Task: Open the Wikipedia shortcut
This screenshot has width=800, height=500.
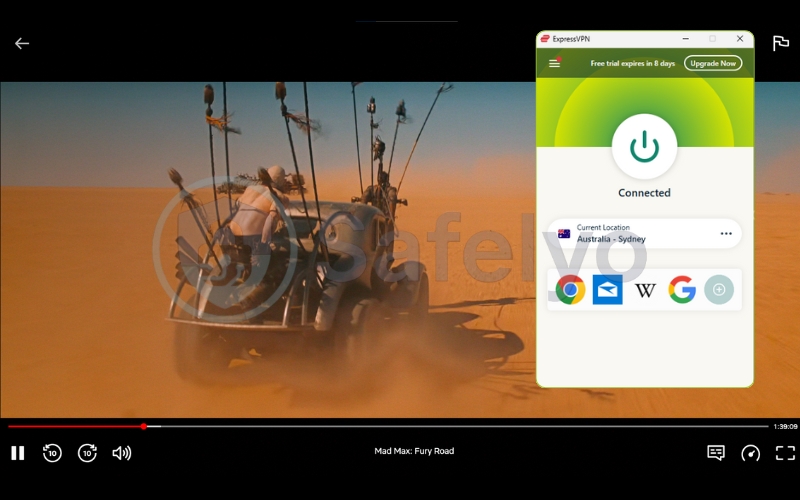Action: [645, 290]
